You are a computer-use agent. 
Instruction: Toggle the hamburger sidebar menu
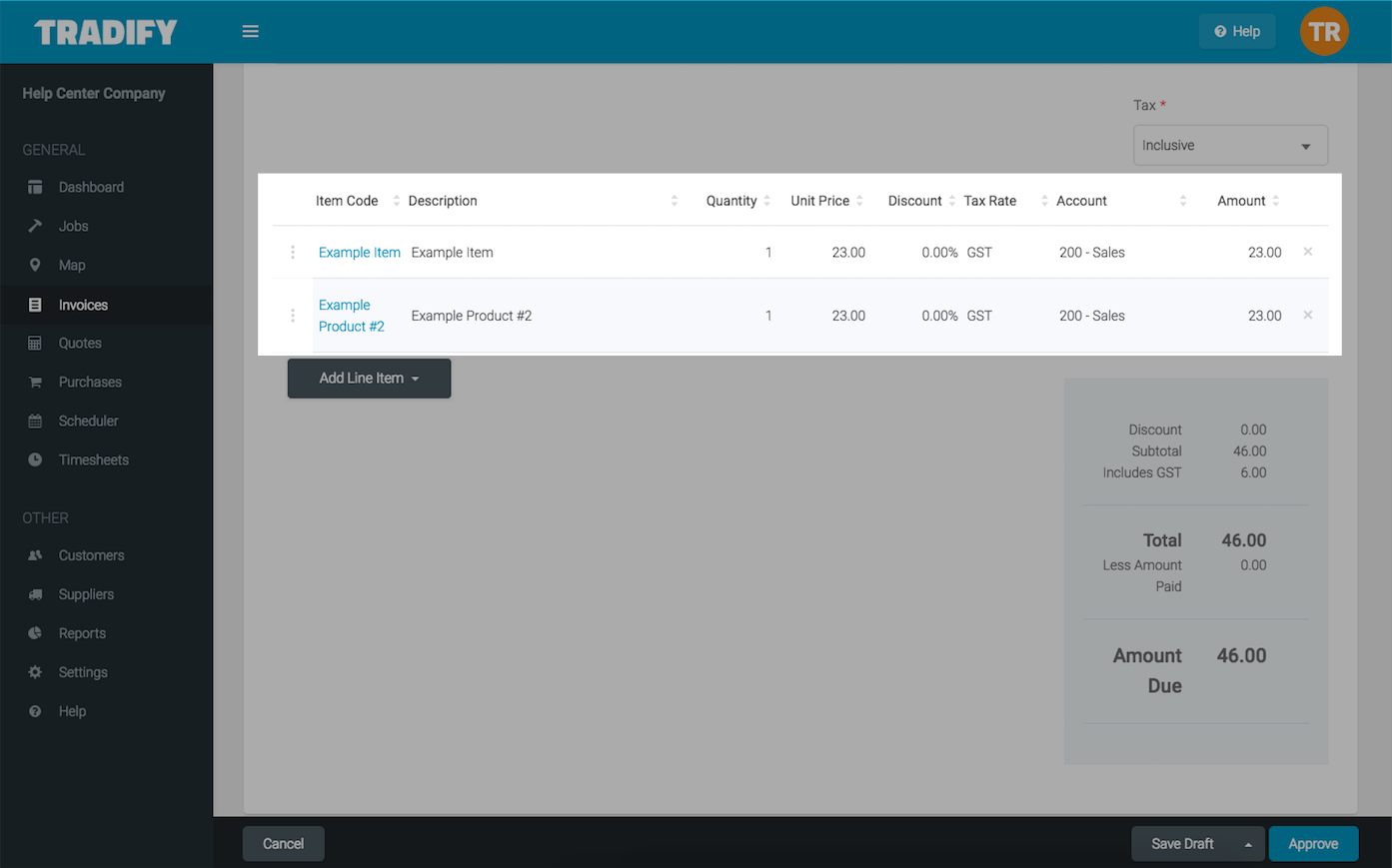tap(250, 32)
